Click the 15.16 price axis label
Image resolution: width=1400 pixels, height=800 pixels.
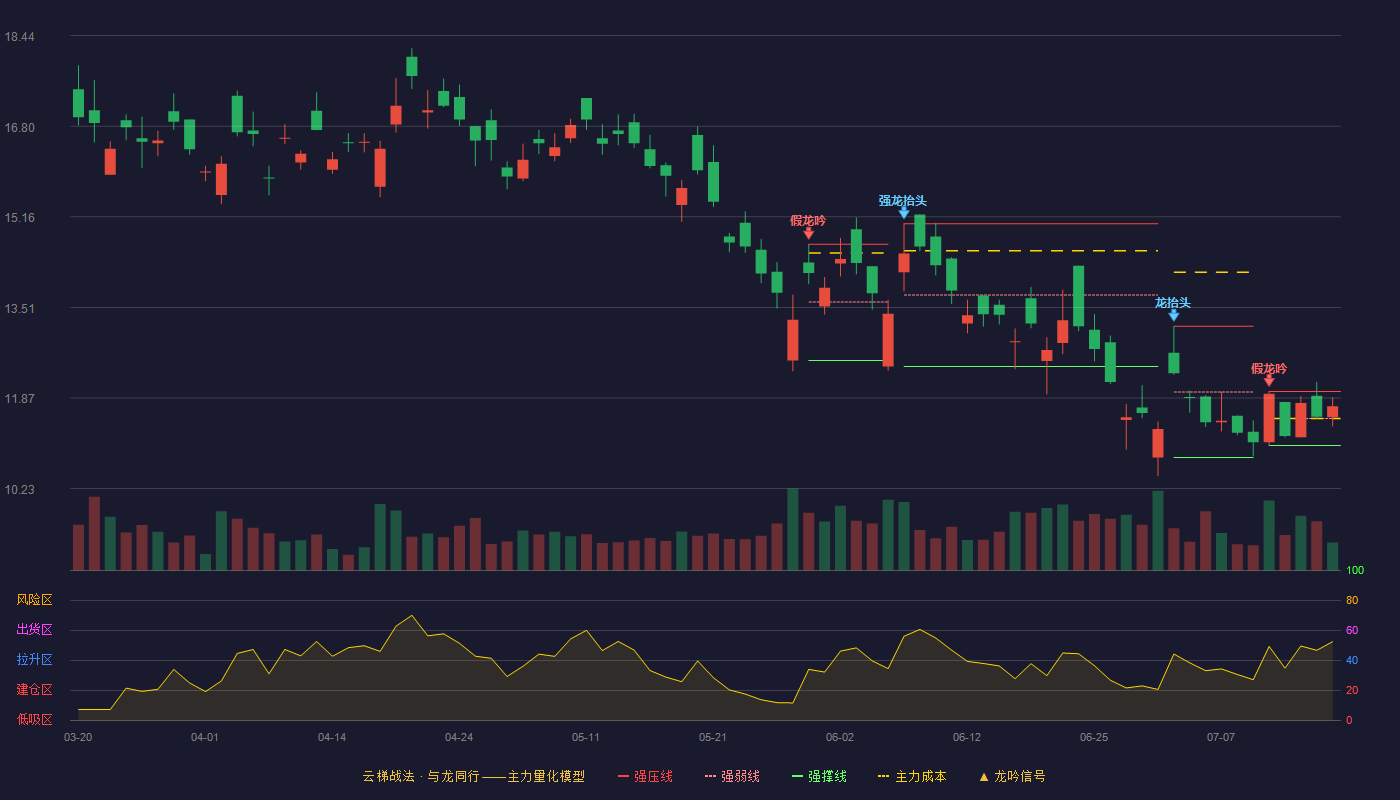pyautogui.click(x=19, y=218)
